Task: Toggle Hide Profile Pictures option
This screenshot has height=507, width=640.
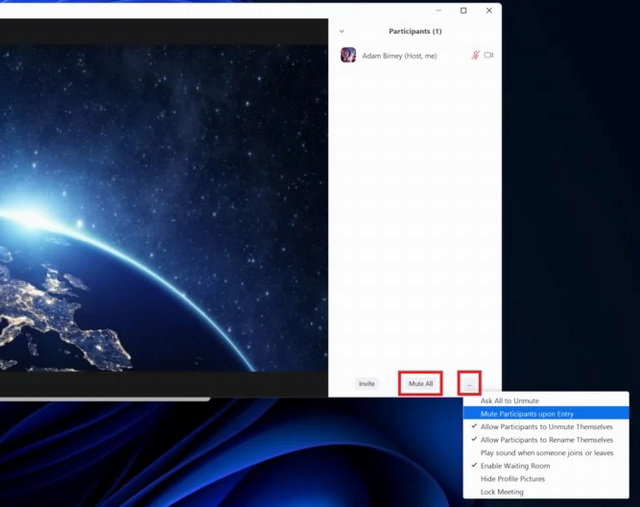Action: pyautogui.click(x=546, y=479)
